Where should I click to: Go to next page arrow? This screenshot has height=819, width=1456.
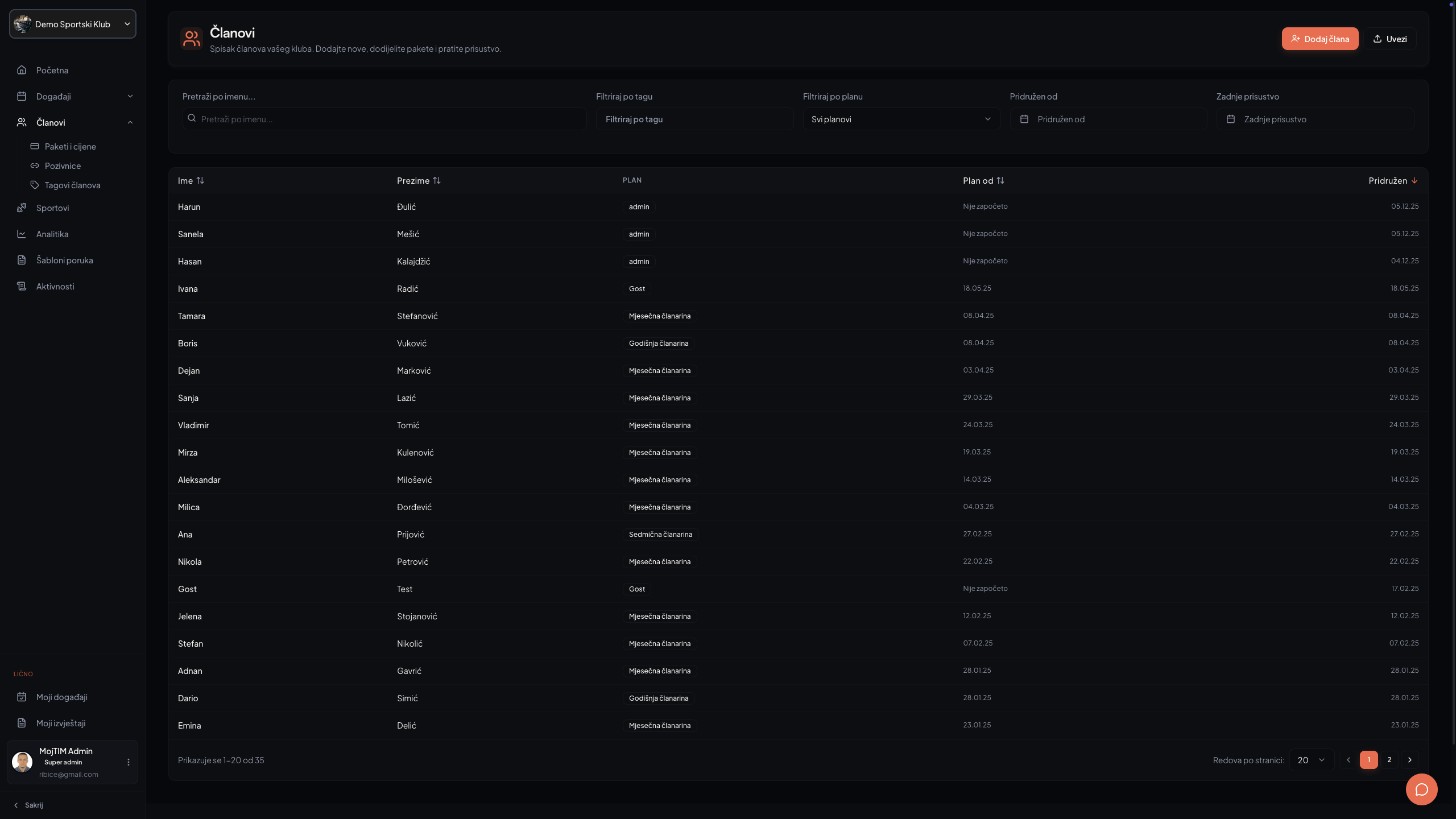[x=1410, y=760]
